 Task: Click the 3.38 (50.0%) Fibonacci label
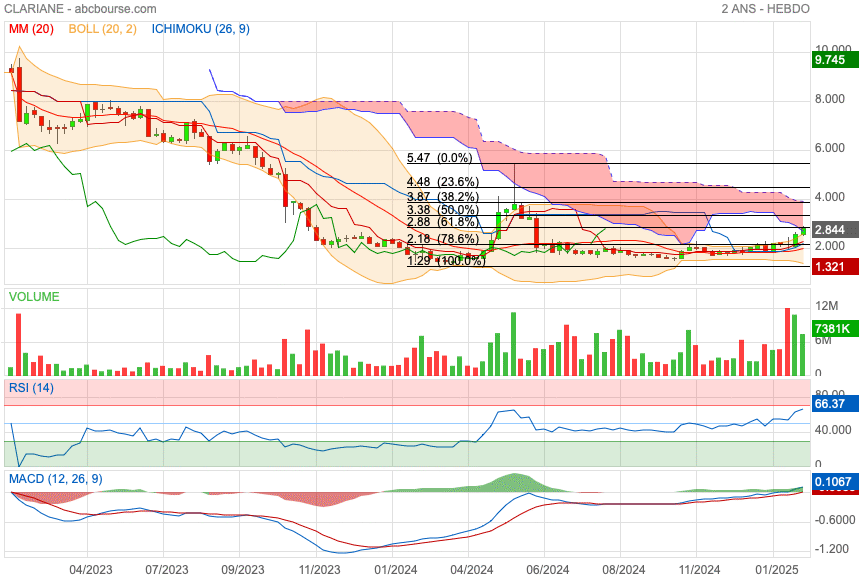click(443, 210)
